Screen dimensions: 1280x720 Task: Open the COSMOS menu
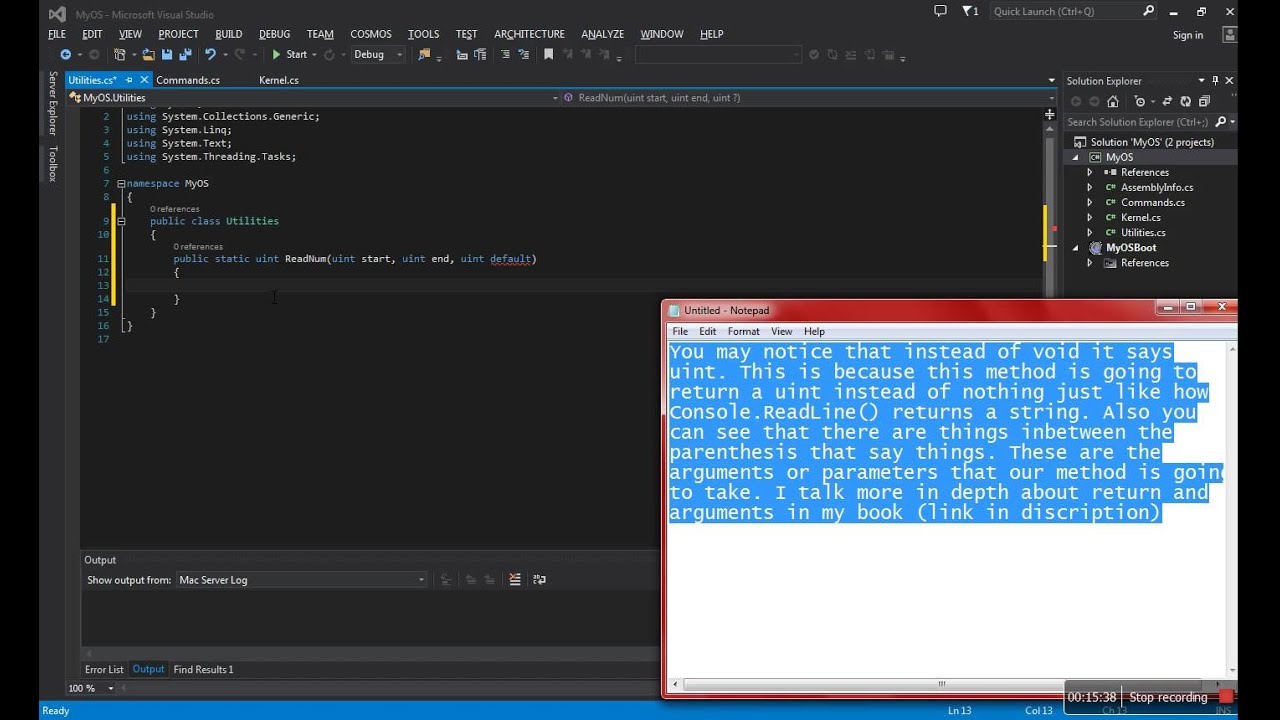tap(370, 34)
